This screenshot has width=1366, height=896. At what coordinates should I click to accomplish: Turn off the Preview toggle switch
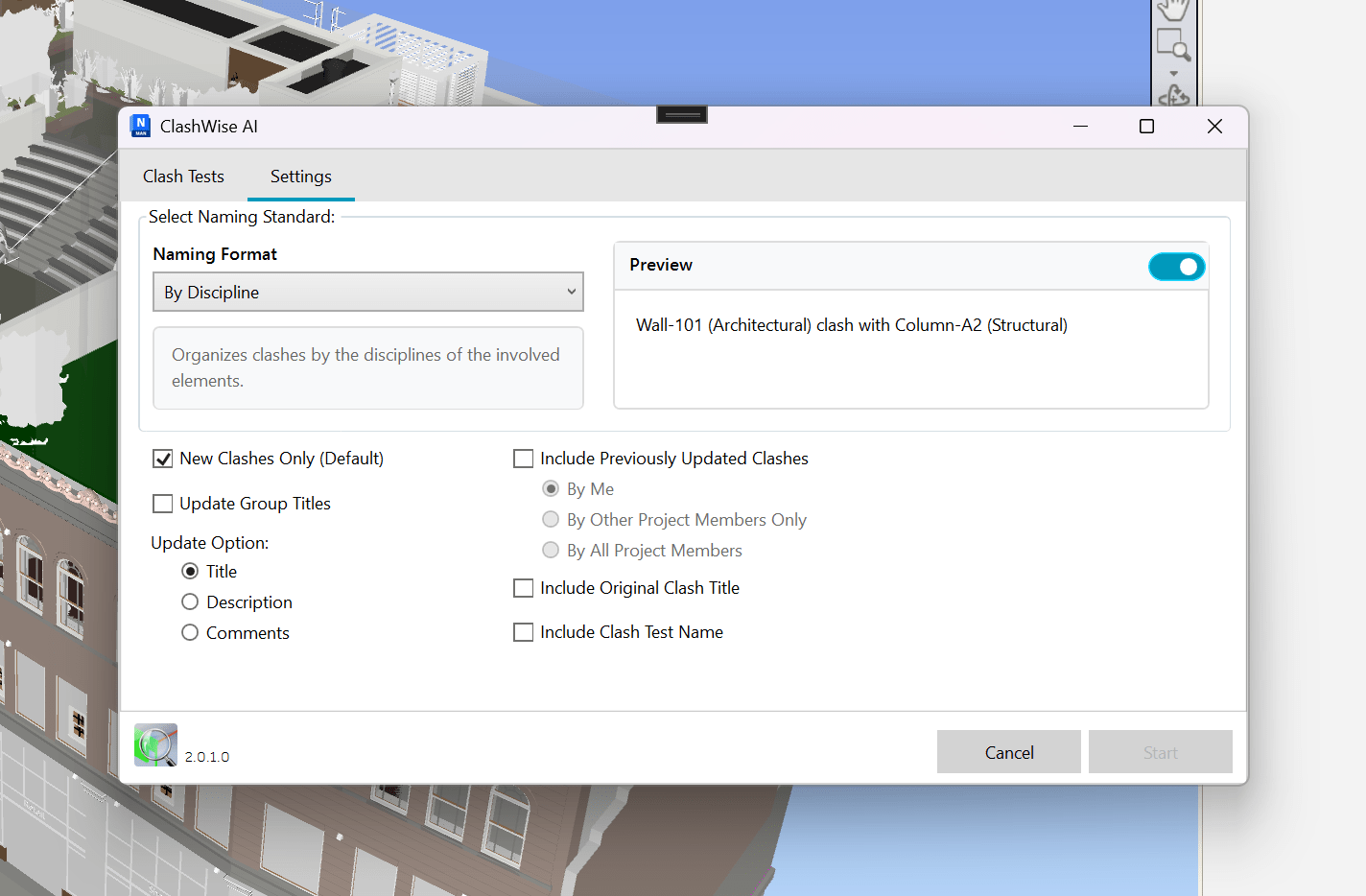click(1176, 267)
